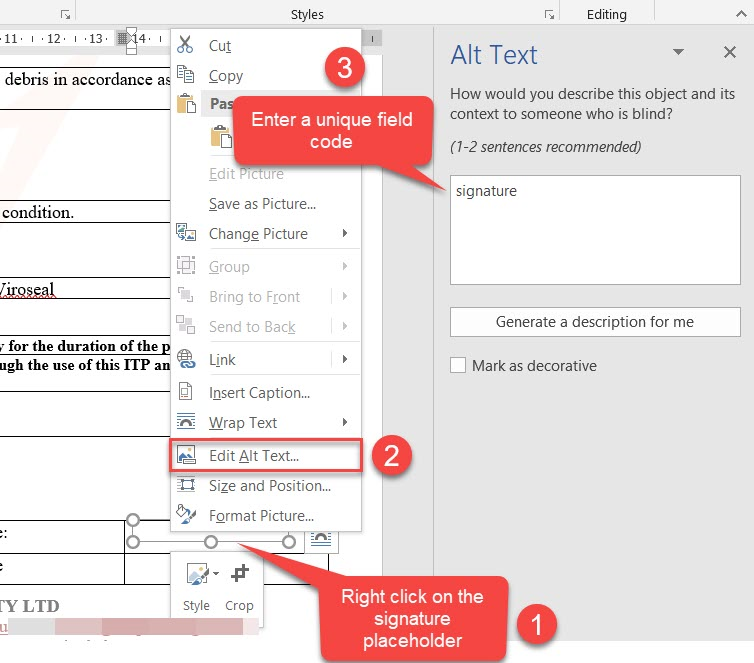Click the Insert Caption icon
The width and height of the screenshot is (754, 663).
pyautogui.click(x=186, y=392)
